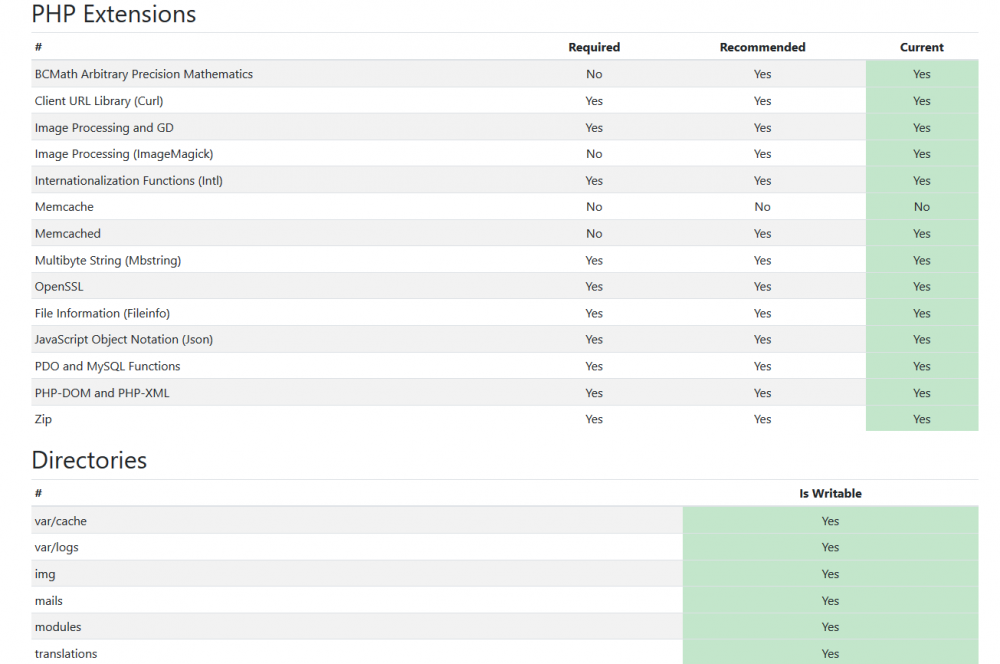Click the Memcache row label

64,207
